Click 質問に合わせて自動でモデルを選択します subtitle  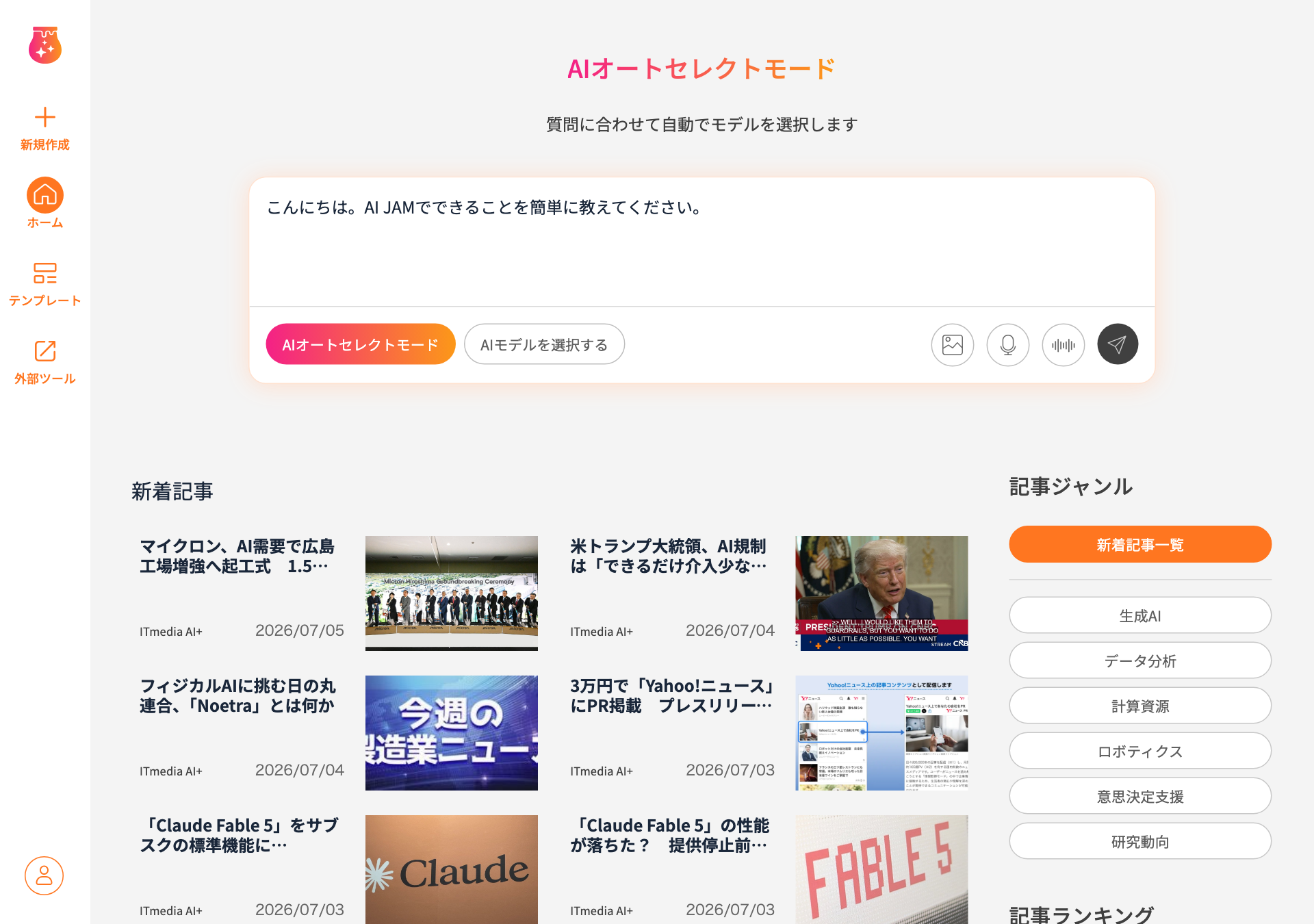pos(702,125)
